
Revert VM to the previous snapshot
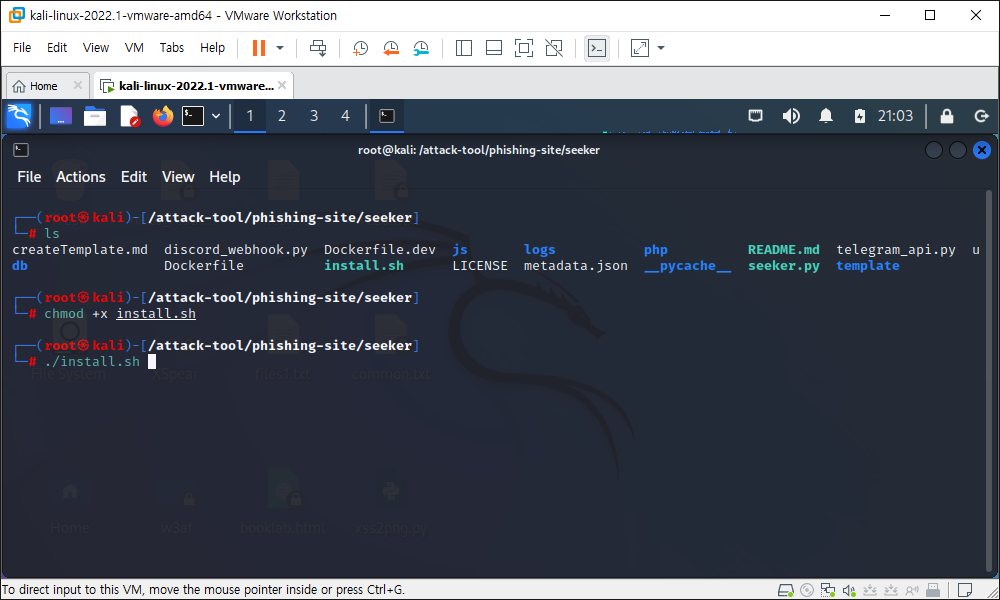tap(390, 48)
